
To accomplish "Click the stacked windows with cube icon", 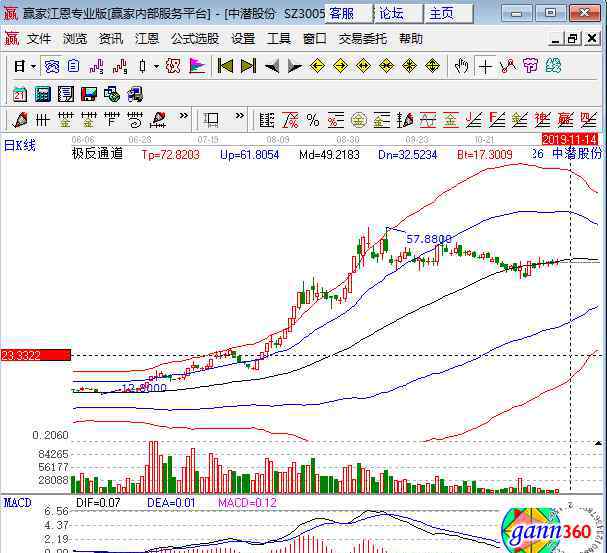I will click(112, 94).
